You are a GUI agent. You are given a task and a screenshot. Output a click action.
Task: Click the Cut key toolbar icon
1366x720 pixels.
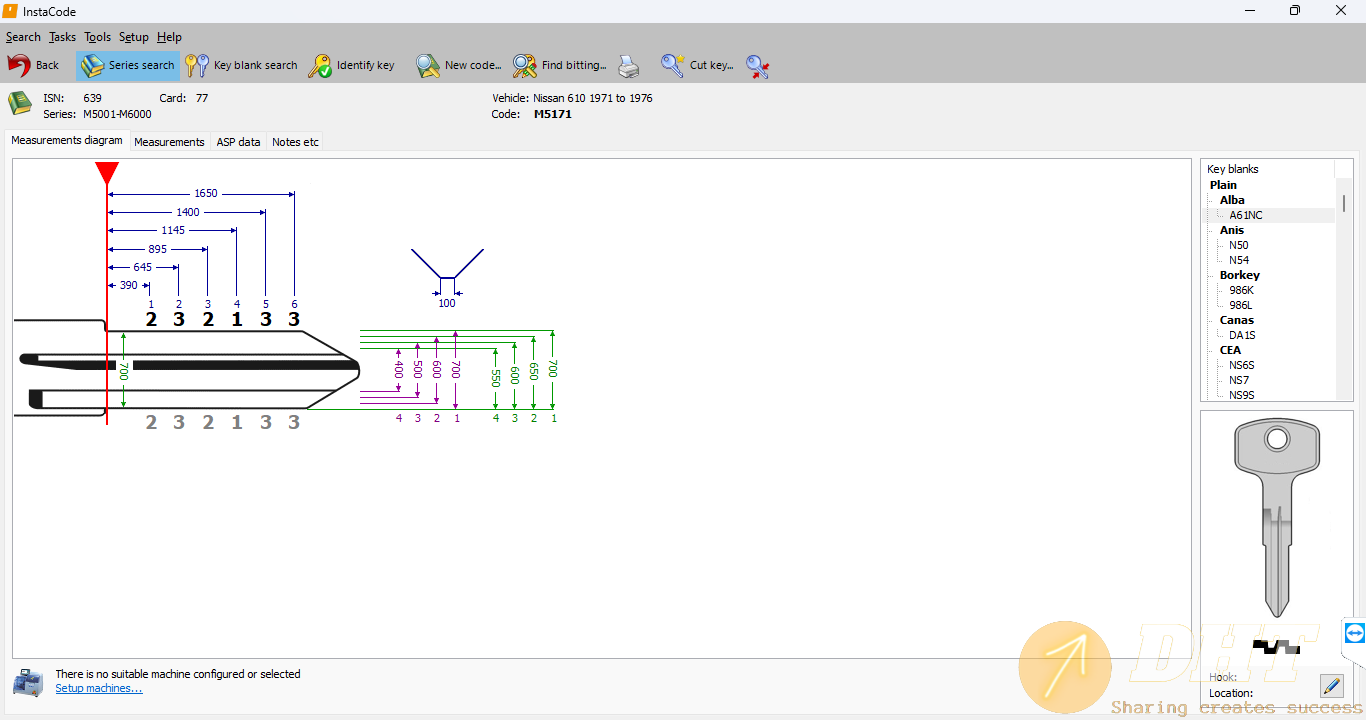[673, 66]
